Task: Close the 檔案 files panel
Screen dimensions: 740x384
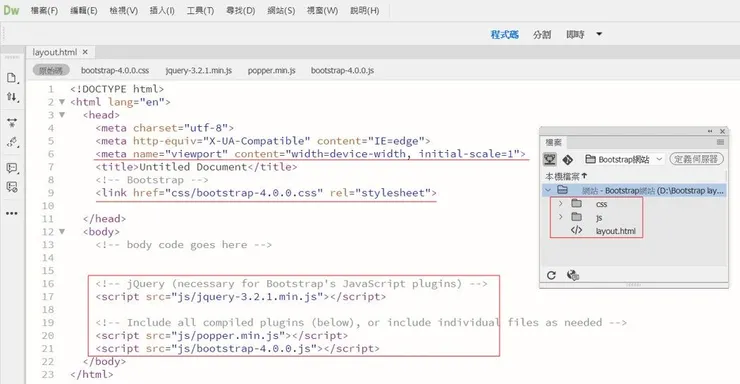Action: pyautogui.click(x=722, y=131)
